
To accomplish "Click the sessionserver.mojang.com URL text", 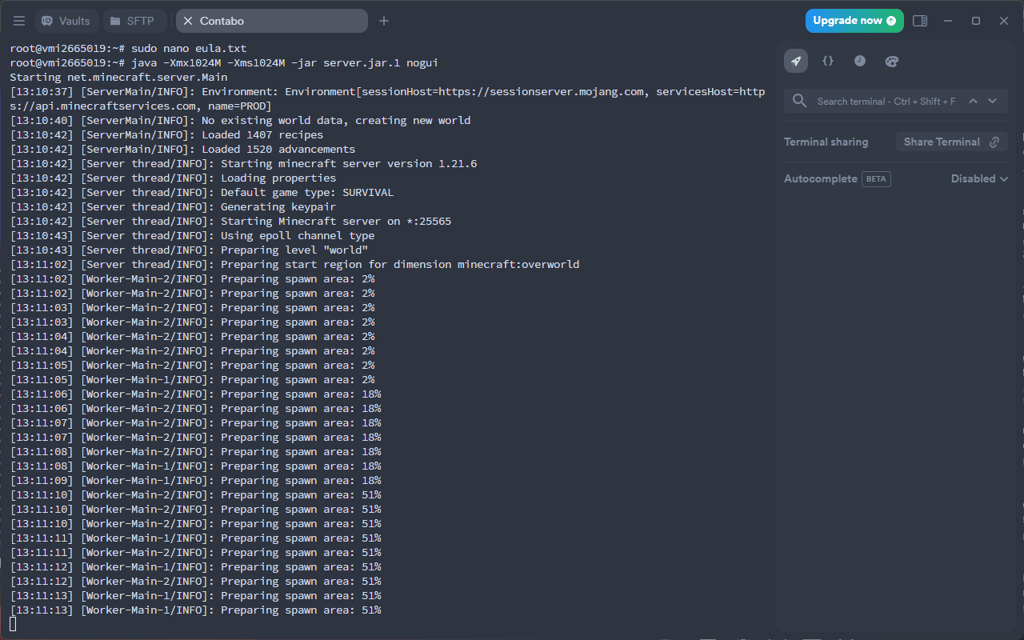I will pos(541,91).
